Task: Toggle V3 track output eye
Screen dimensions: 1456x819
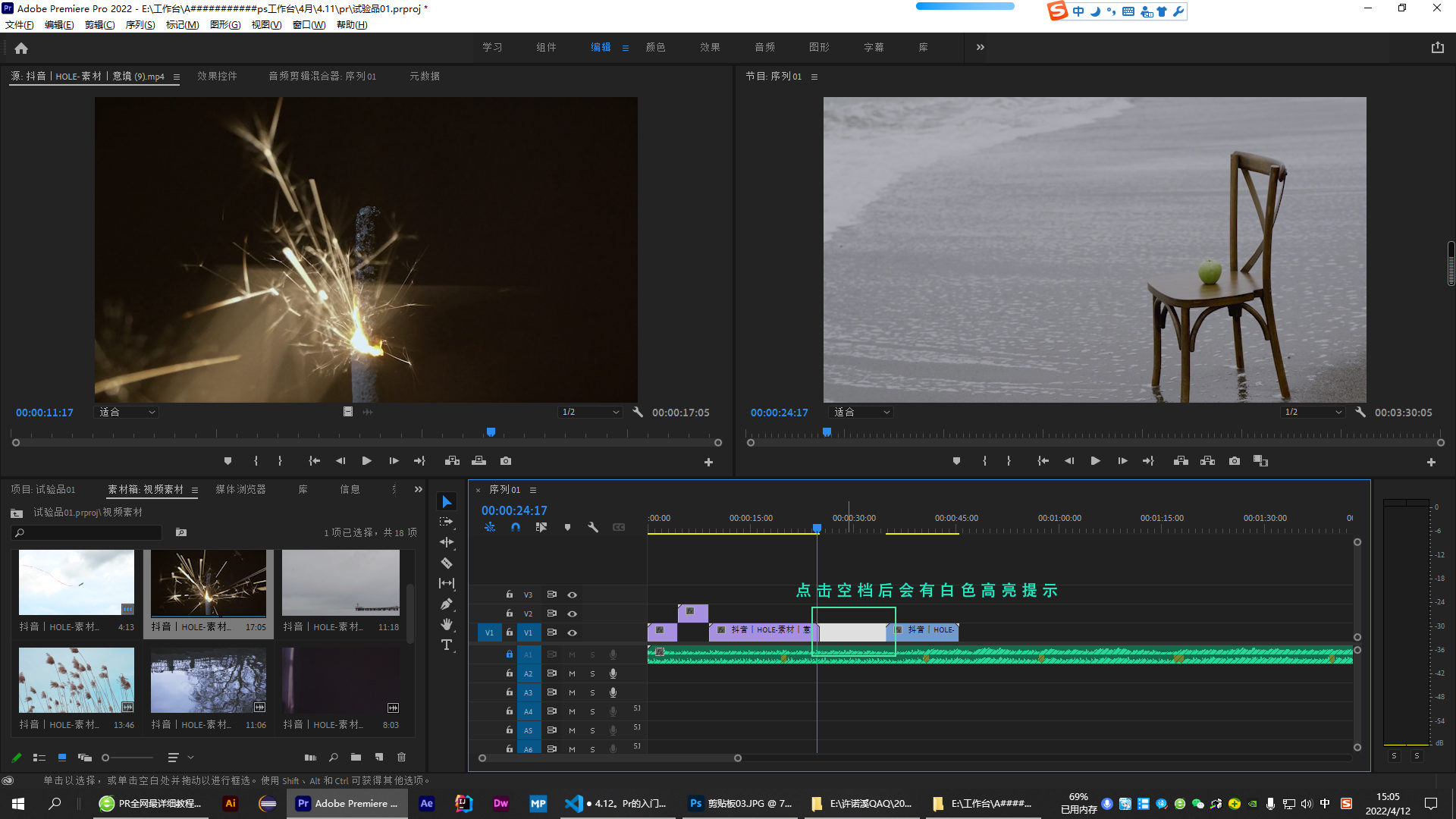Action: [x=573, y=595]
